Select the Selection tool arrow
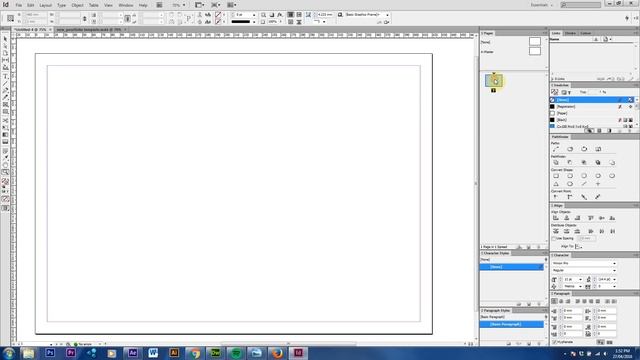The image size is (640, 360). [5, 39]
